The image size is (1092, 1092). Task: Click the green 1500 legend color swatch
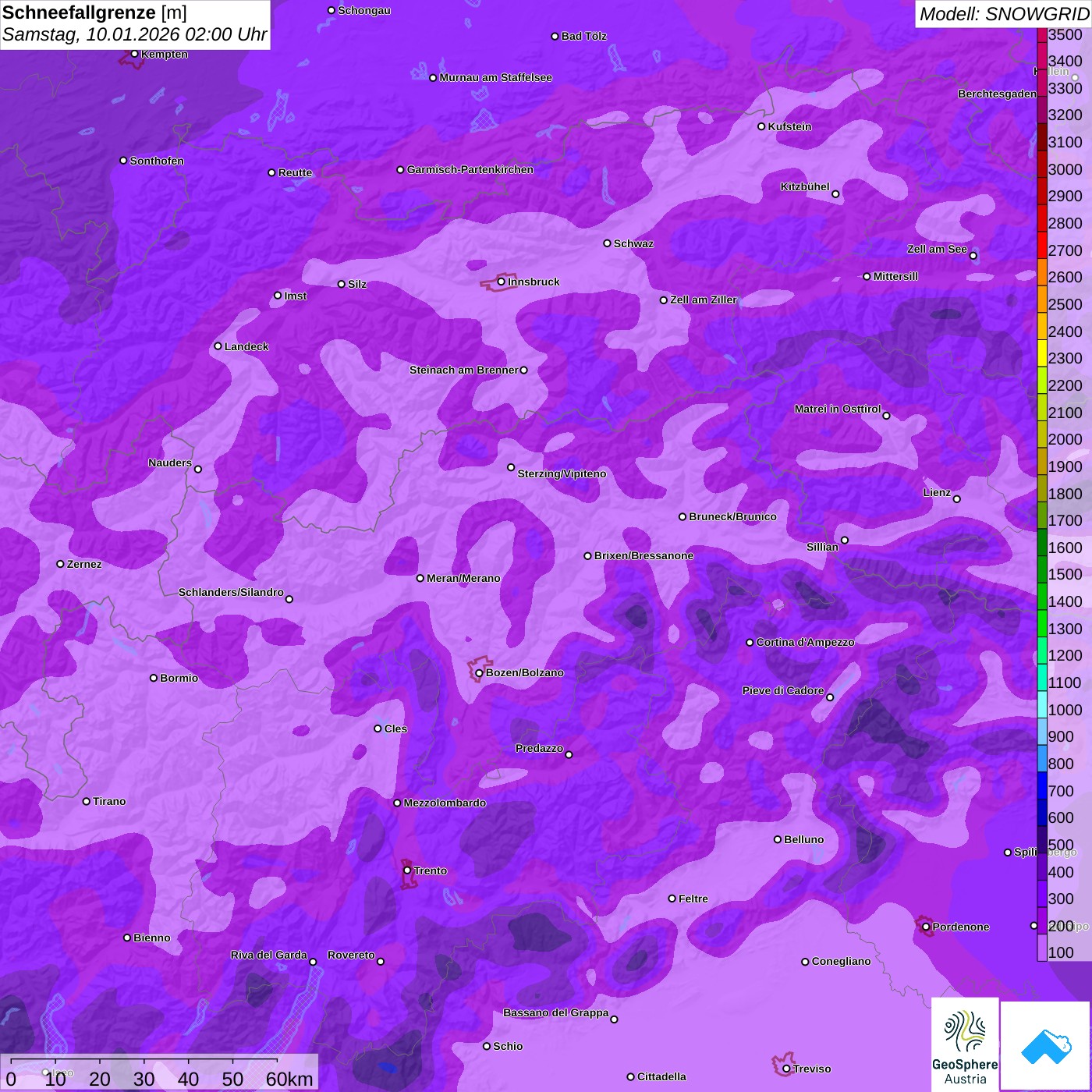pos(1042,569)
